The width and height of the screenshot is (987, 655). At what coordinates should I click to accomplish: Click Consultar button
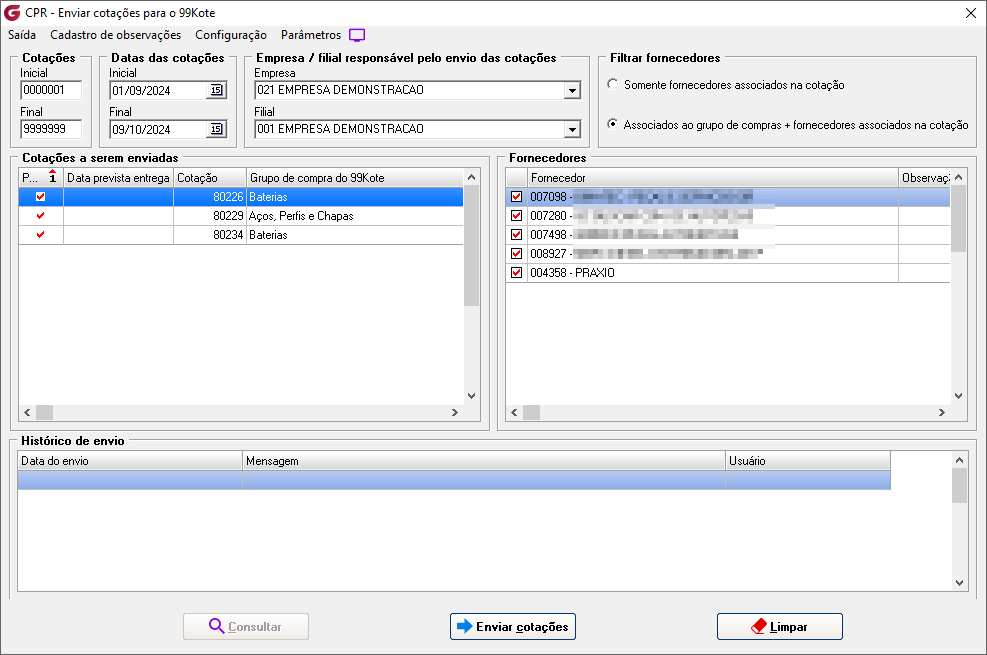pos(246,627)
